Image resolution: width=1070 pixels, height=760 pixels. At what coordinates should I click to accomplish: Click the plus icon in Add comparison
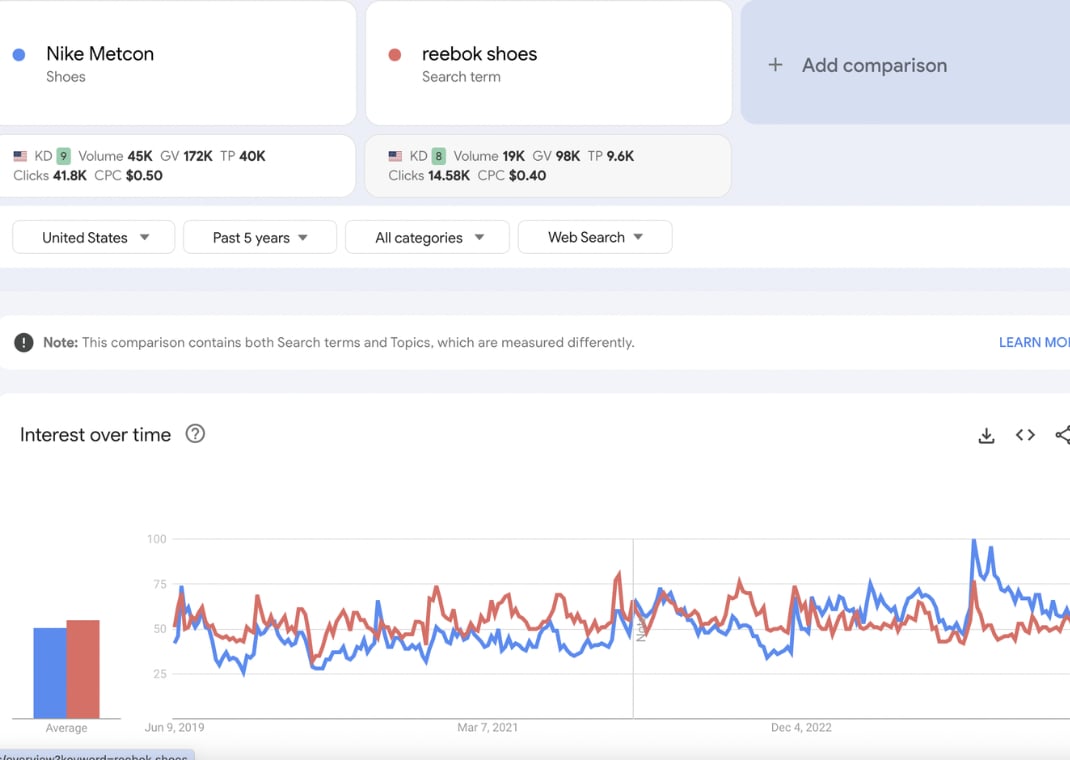coord(775,65)
